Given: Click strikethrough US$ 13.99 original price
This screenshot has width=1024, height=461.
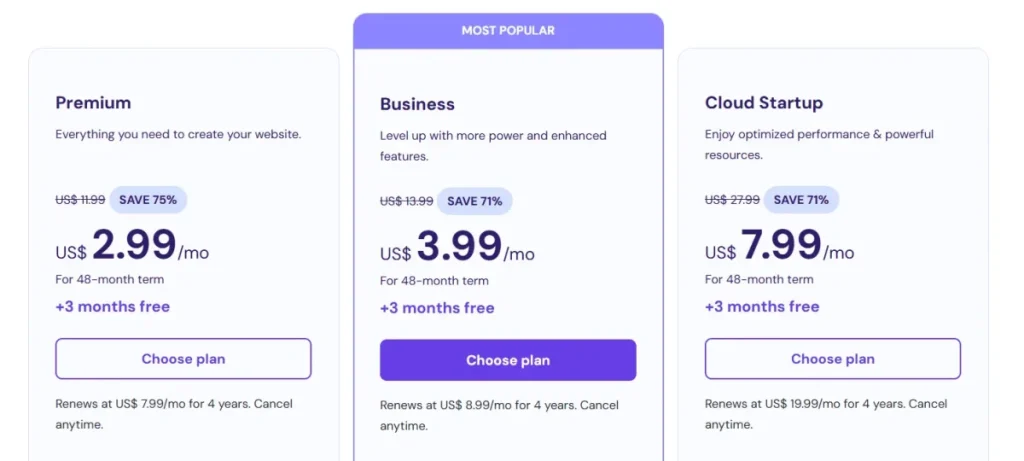Looking at the screenshot, I should 406,201.
